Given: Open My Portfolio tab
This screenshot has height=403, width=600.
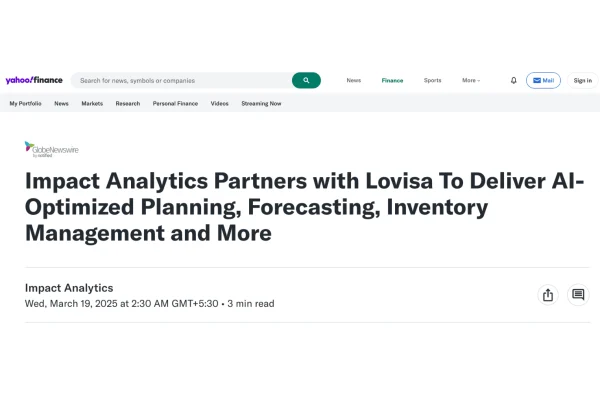Looking at the screenshot, I should (x=25, y=103).
